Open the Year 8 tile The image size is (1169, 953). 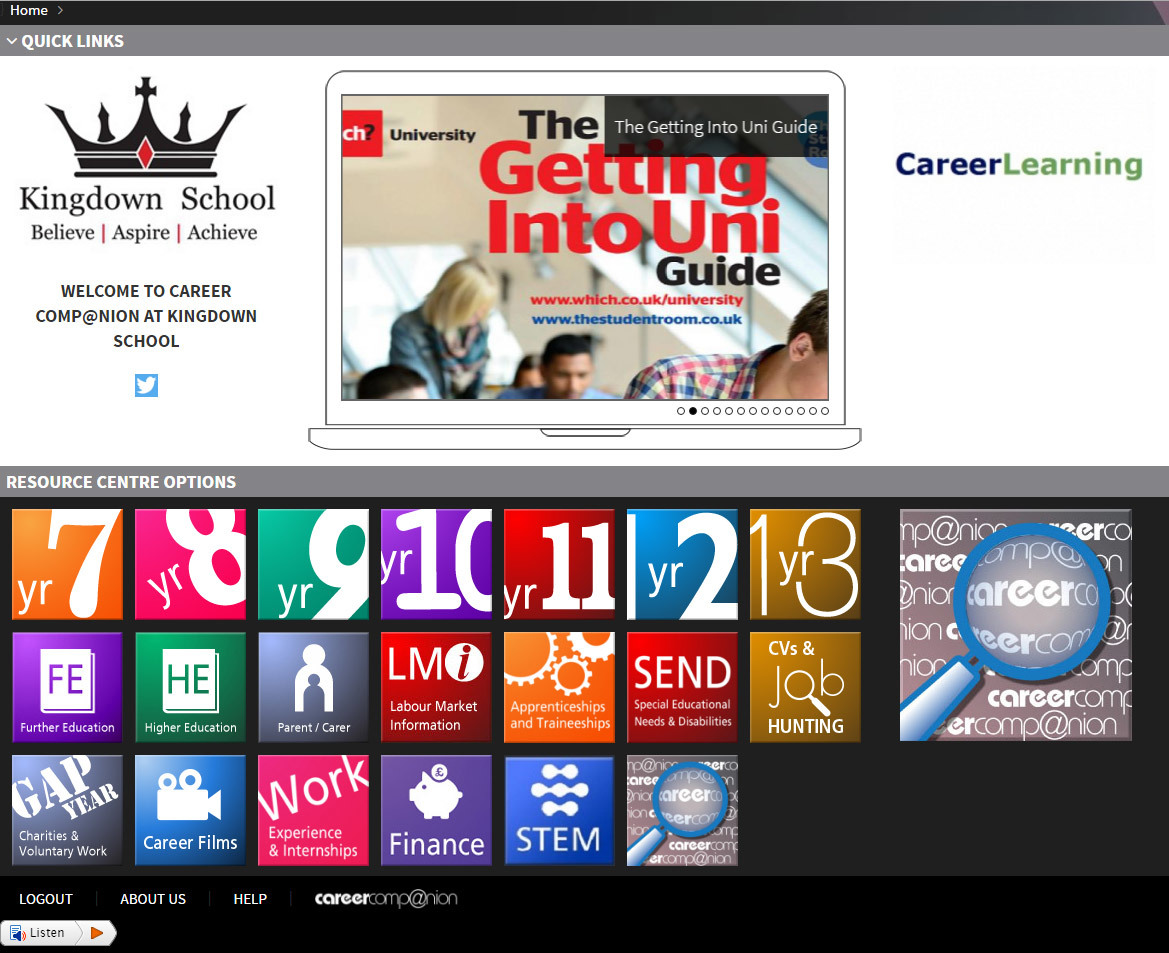190,564
